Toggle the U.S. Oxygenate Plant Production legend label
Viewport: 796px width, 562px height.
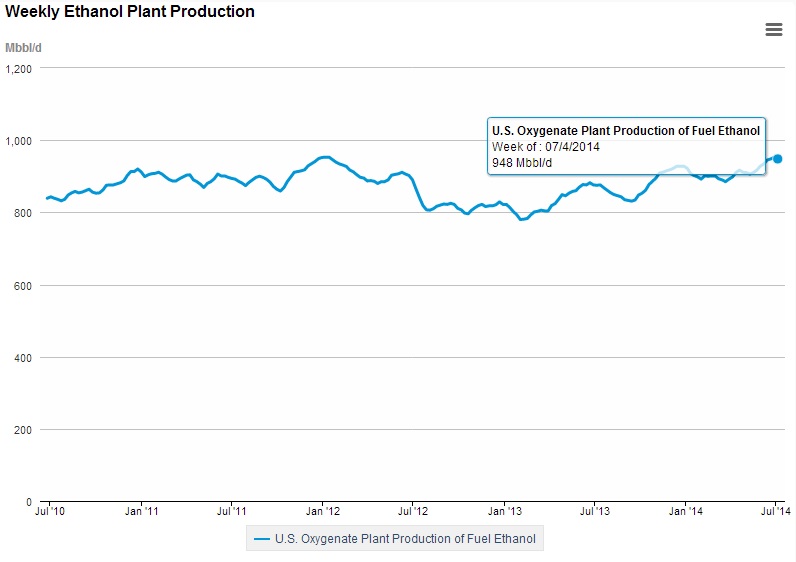(405, 539)
